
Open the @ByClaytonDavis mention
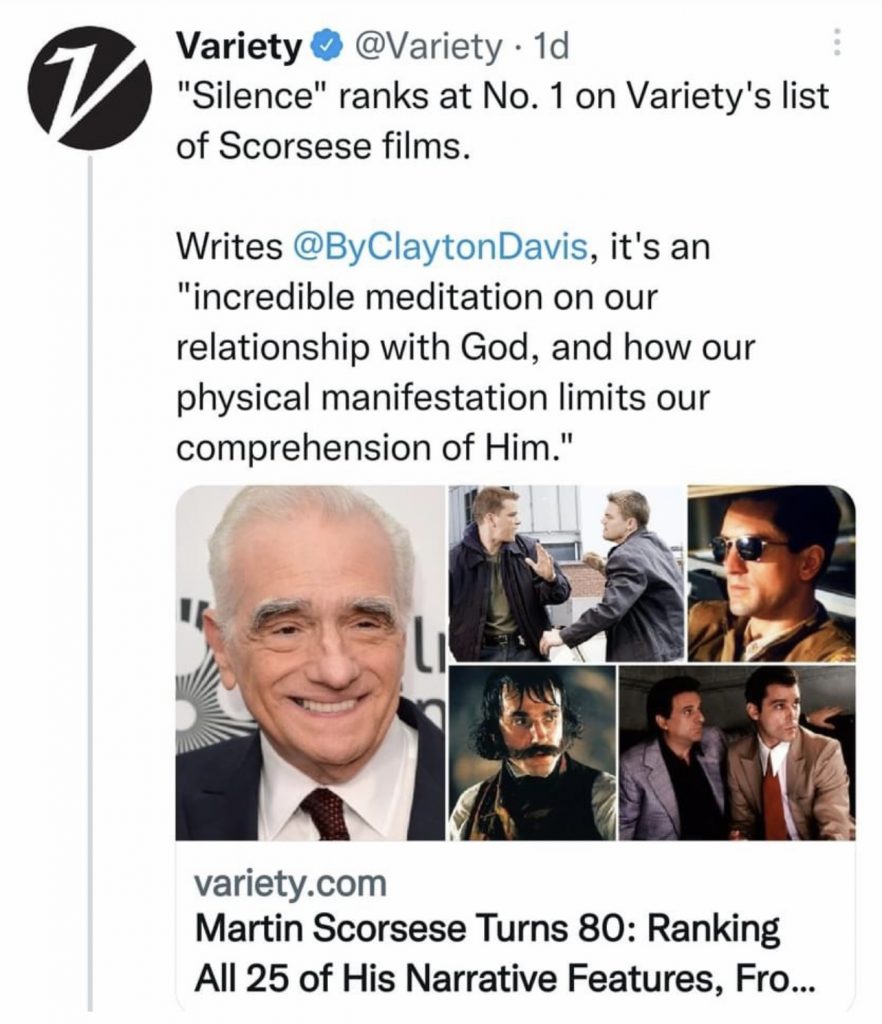(440, 246)
